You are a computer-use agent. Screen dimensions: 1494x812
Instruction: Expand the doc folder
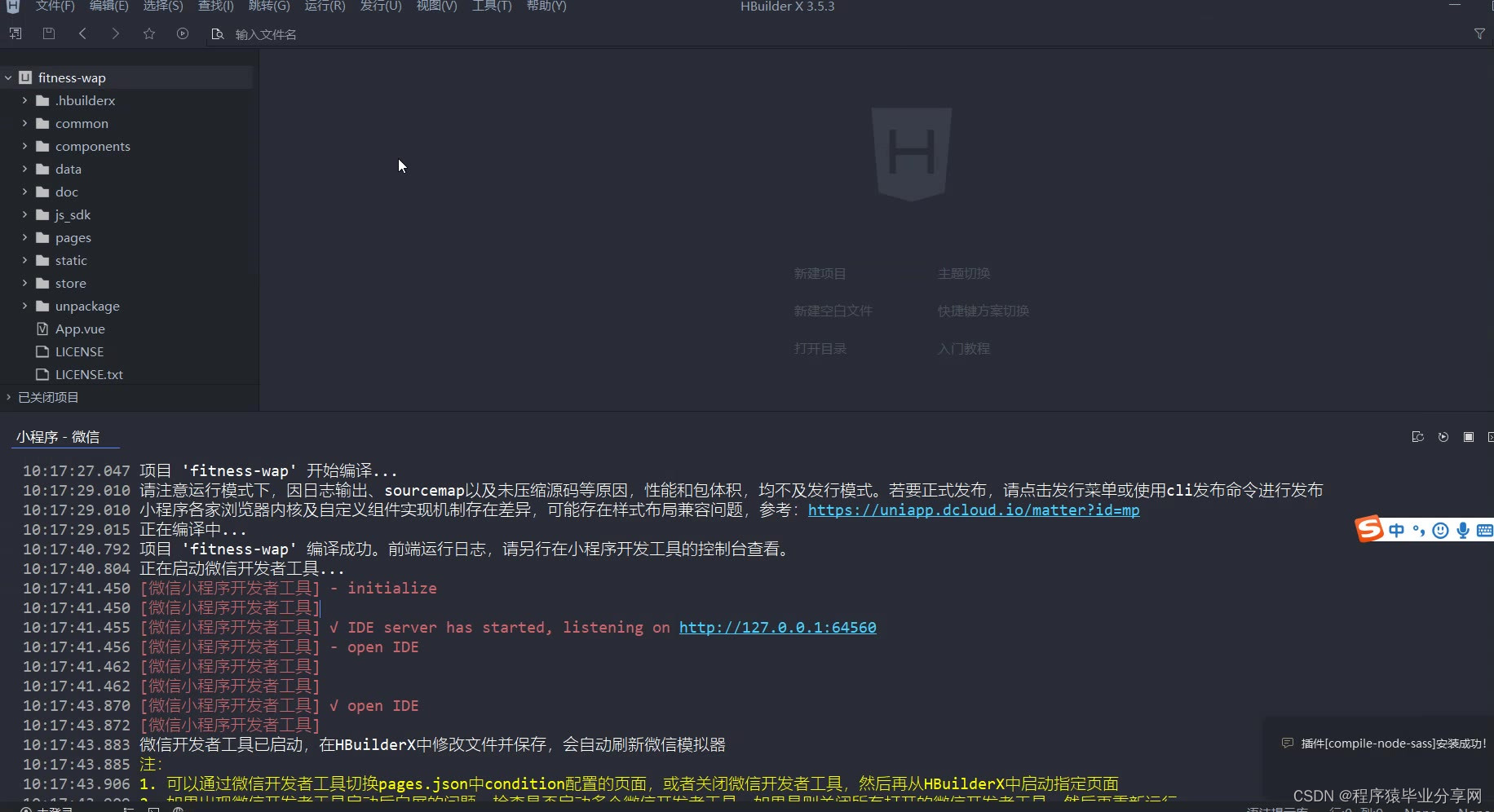(x=24, y=192)
